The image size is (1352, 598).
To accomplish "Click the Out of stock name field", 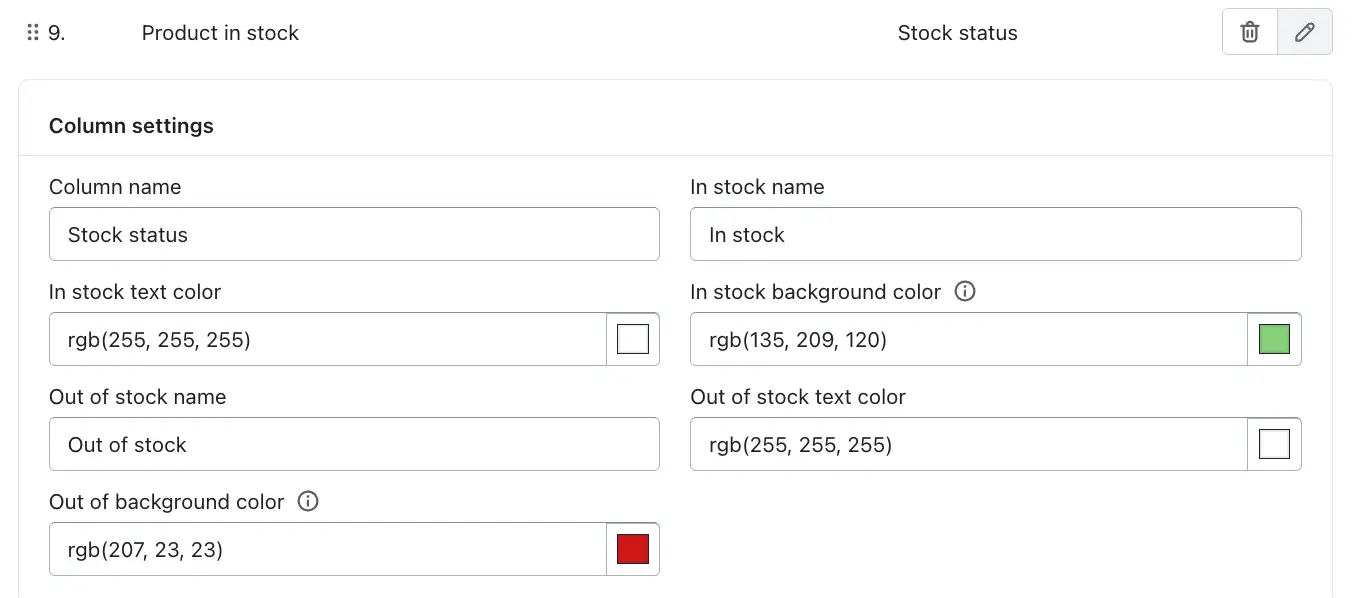I will pos(354,444).
